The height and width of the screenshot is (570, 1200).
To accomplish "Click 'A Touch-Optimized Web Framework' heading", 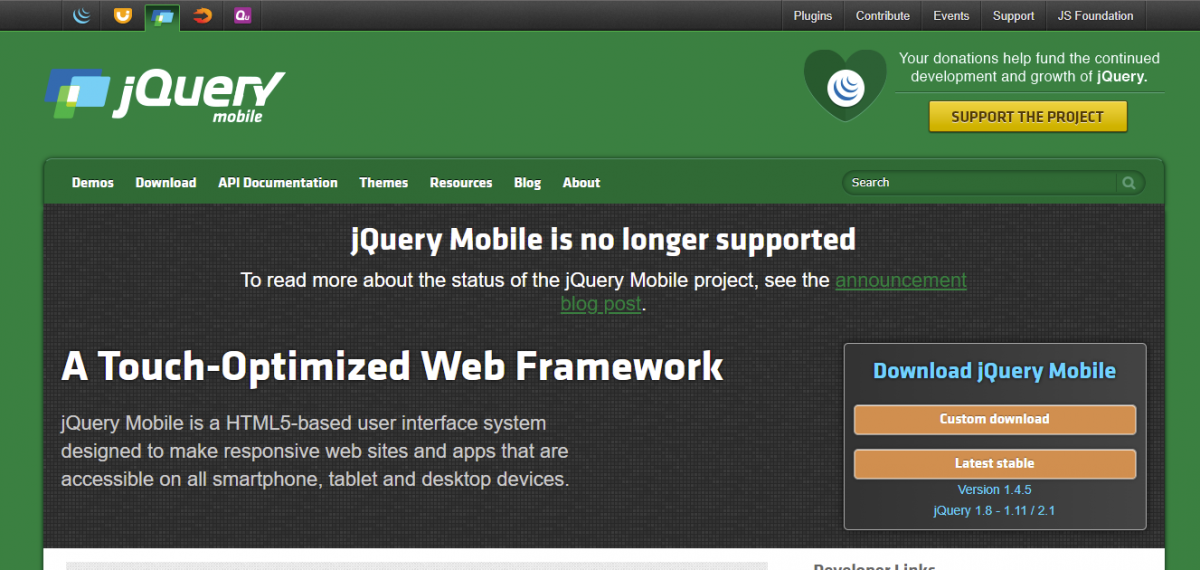I will [x=392, y=366].
